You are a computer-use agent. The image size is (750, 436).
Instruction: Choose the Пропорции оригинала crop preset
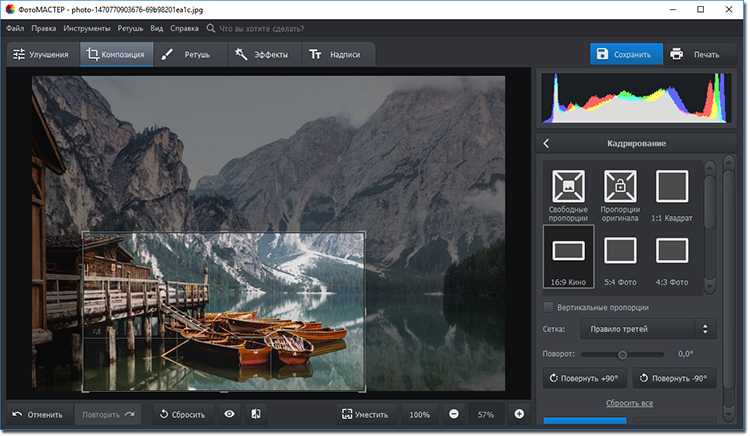click(620, 186)
